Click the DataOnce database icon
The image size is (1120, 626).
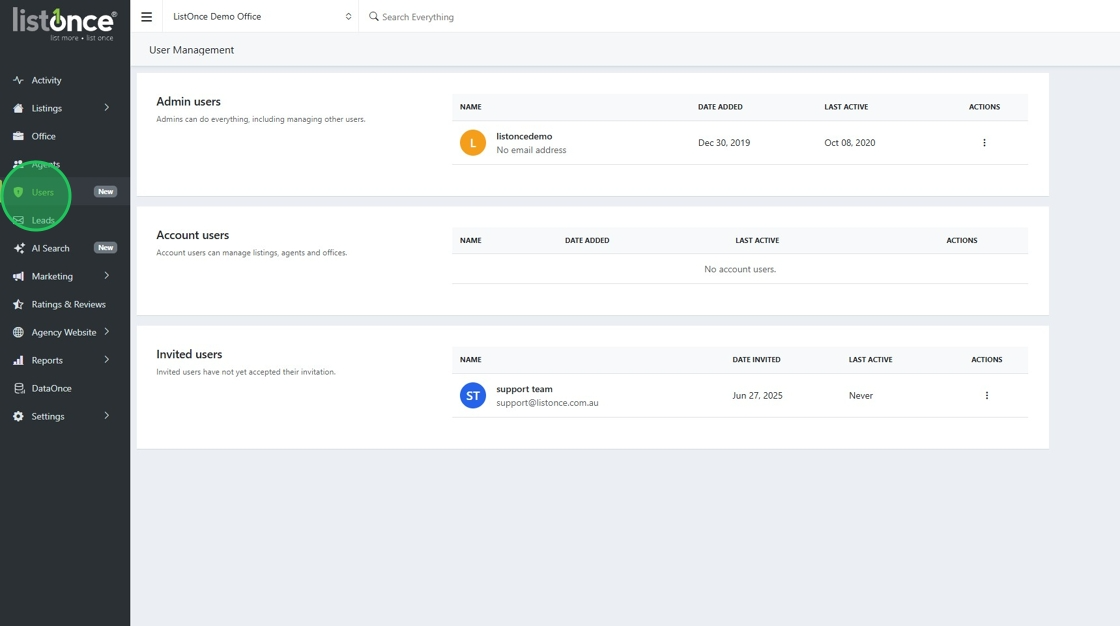click(x=18, y=388)
